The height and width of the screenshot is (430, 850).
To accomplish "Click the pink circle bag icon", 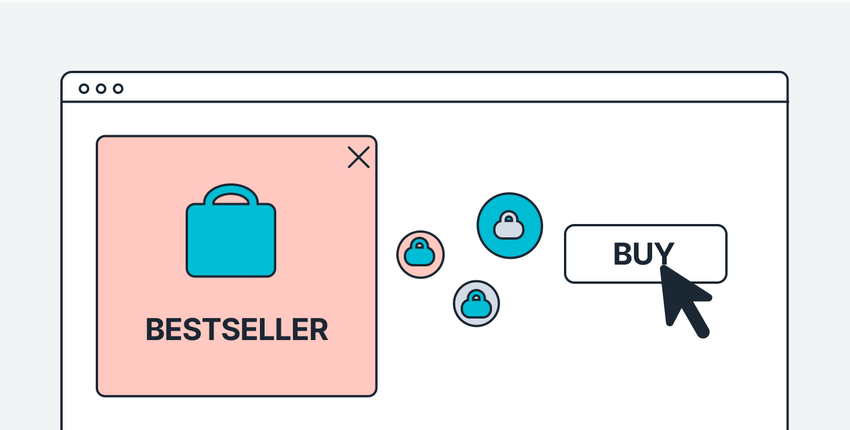I will pyautogui.click(x=421, y=254).
